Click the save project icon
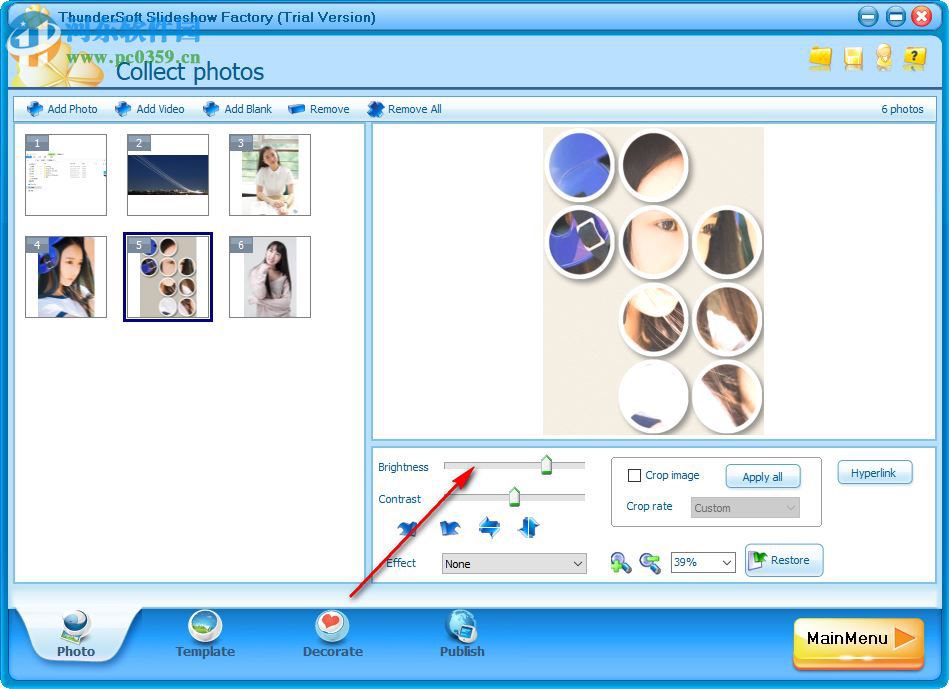This screenshot has width=949, height=689. coord(852,59)
